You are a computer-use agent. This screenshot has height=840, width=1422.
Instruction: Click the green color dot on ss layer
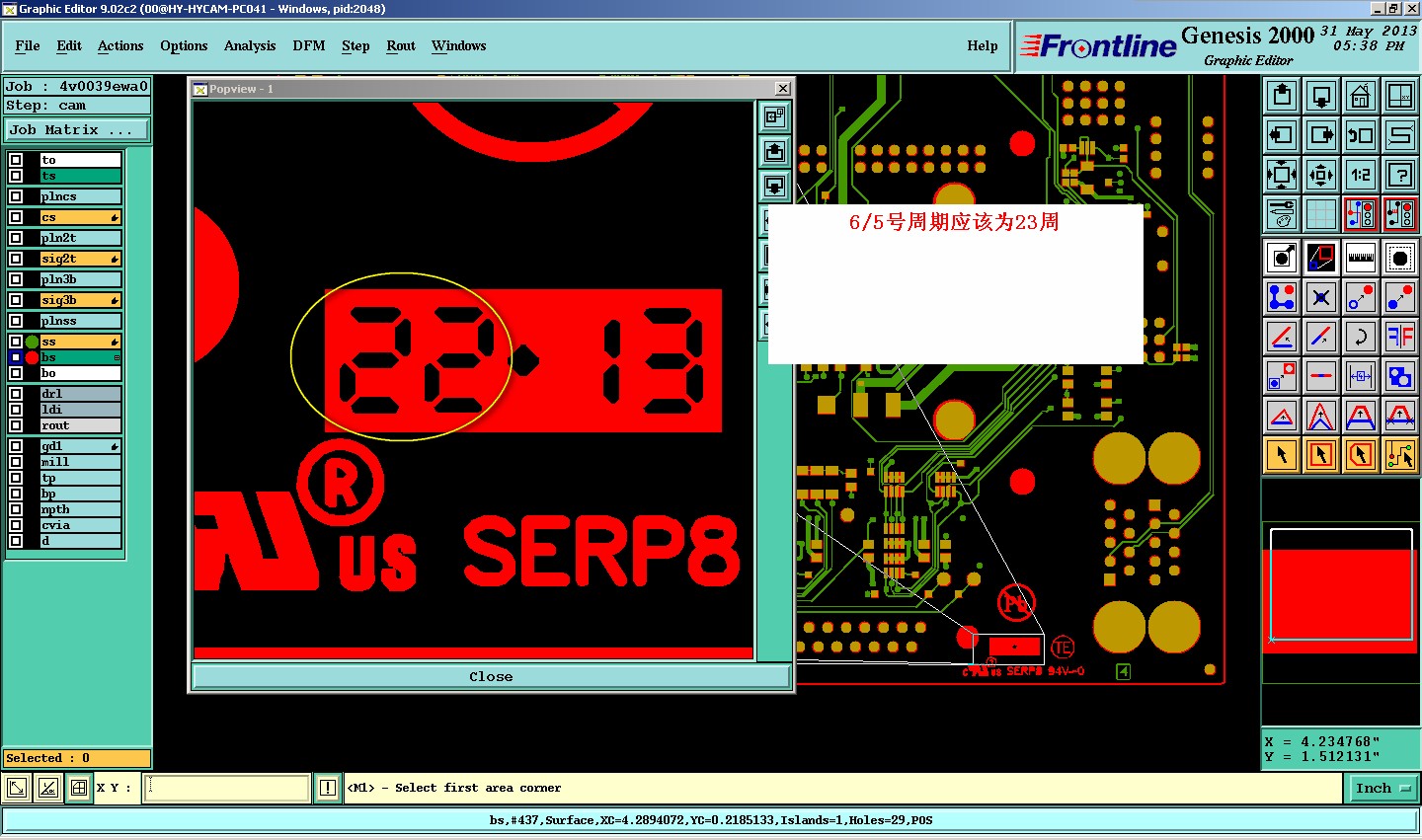click(32, 342)
